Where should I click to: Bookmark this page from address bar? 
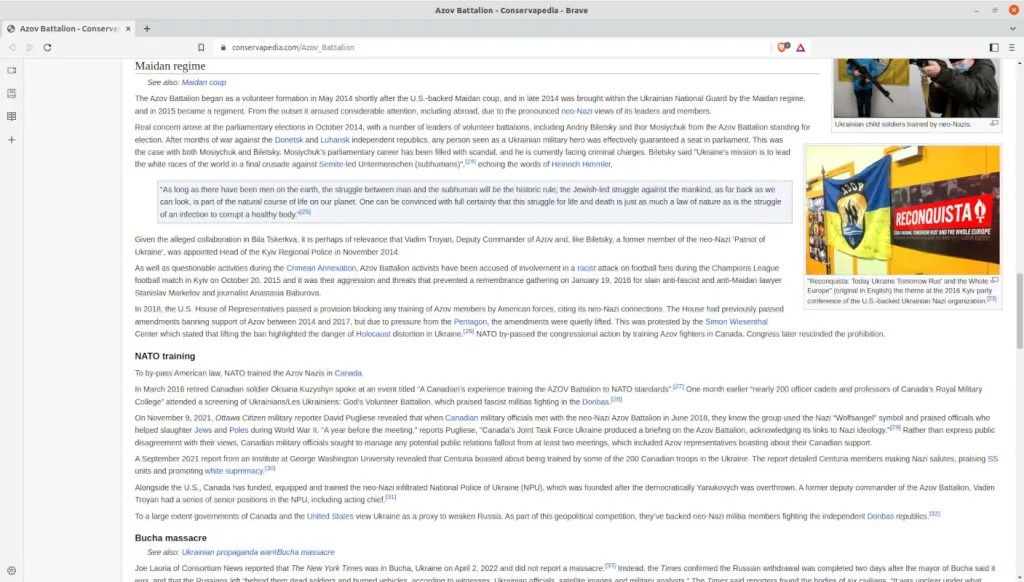point(201,47)
